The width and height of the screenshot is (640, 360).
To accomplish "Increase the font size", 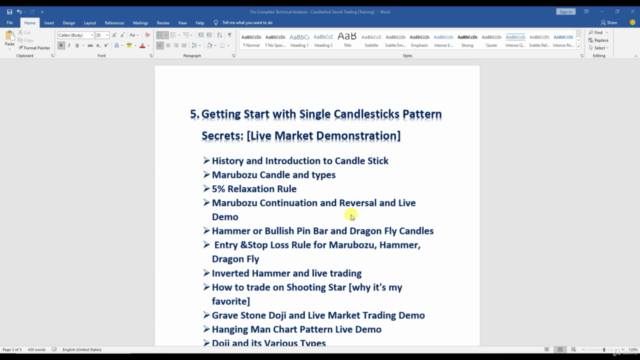I will [114, 35].
